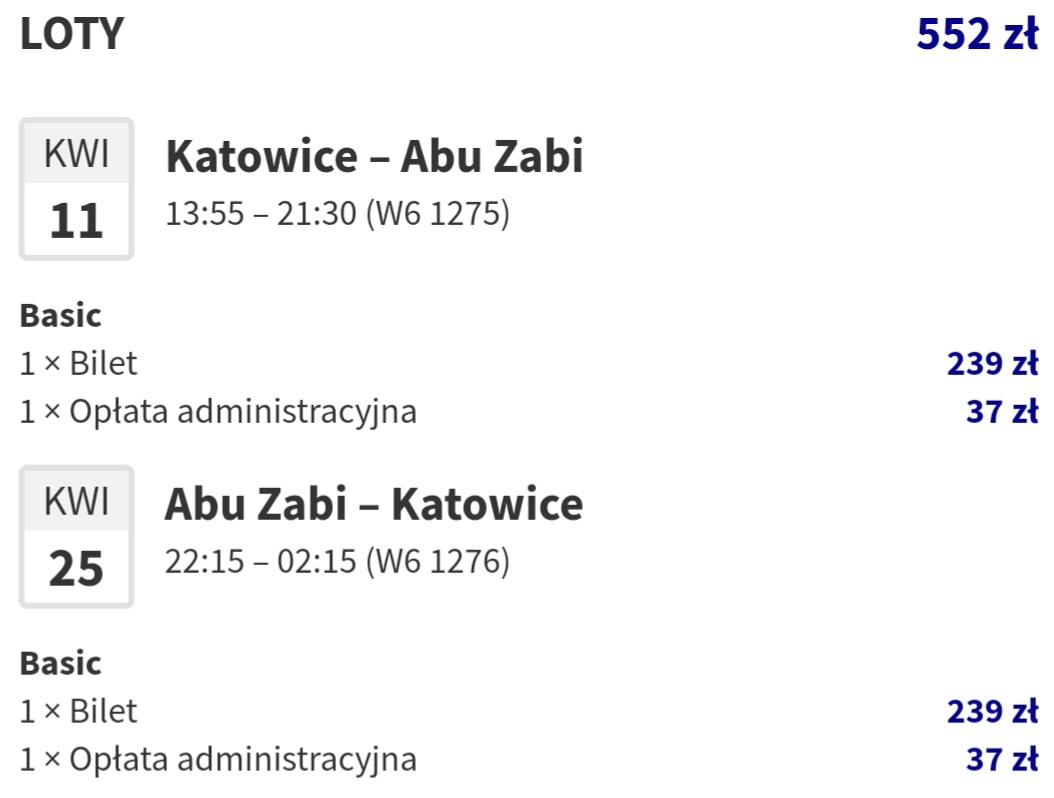Click the 239 zł price for outbound ticket

(x=993, y=364)
